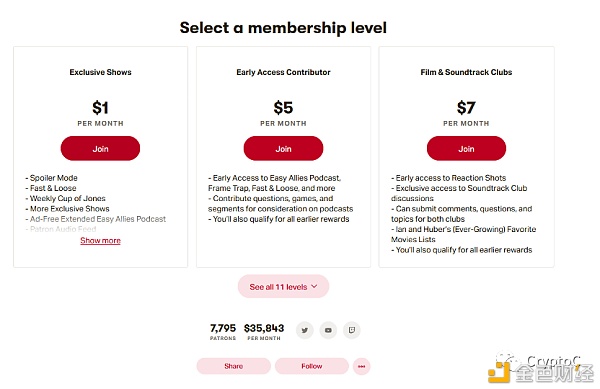Click the watermark logo at bottom right
600x389 pixels.
coord(541,369)
